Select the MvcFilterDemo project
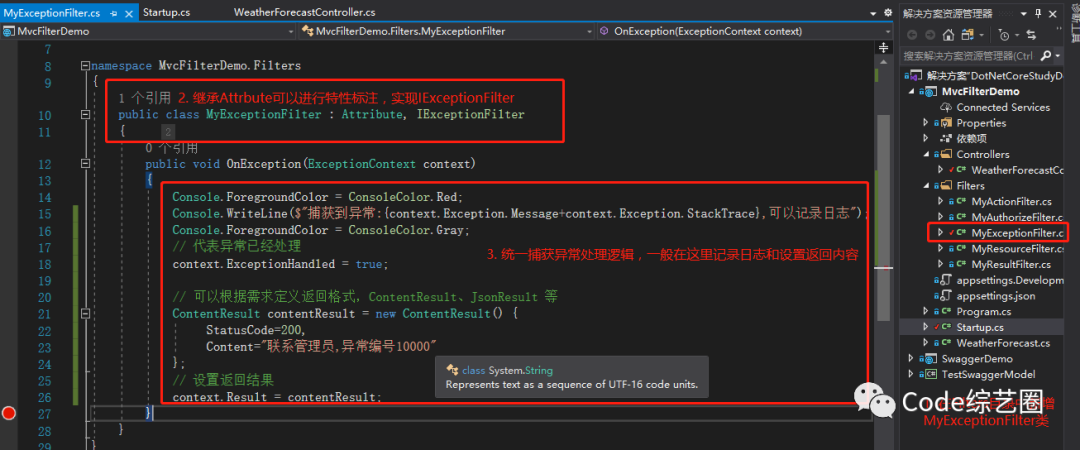 point(981,92)
